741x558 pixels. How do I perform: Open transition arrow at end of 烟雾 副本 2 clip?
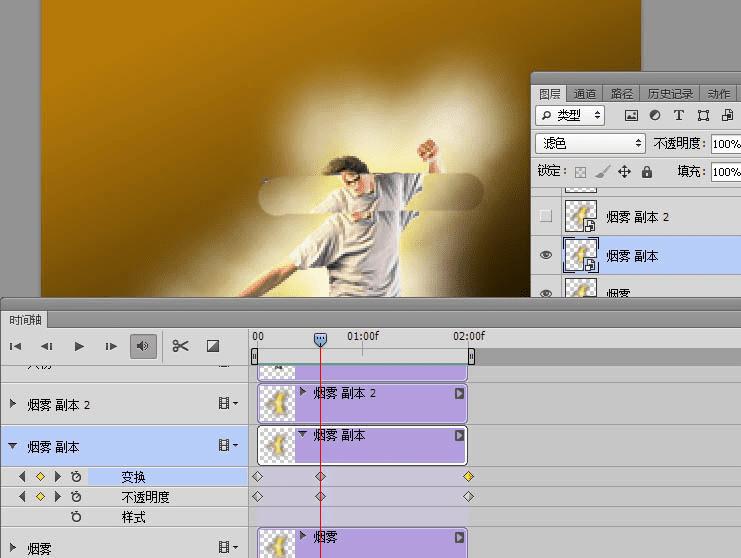(459, 393)
